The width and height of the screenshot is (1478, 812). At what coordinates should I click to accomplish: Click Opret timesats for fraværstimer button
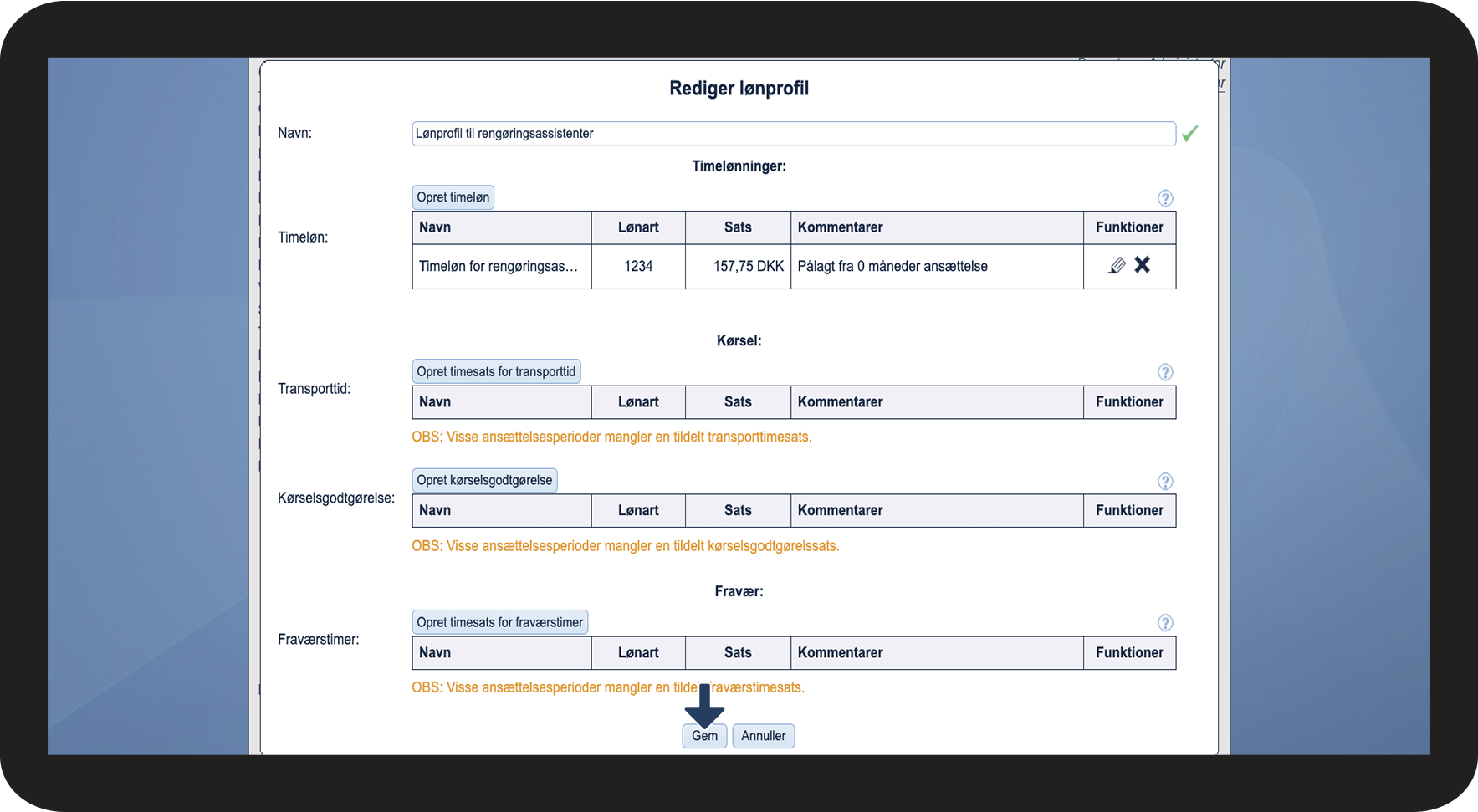click(x=500, y=622)
